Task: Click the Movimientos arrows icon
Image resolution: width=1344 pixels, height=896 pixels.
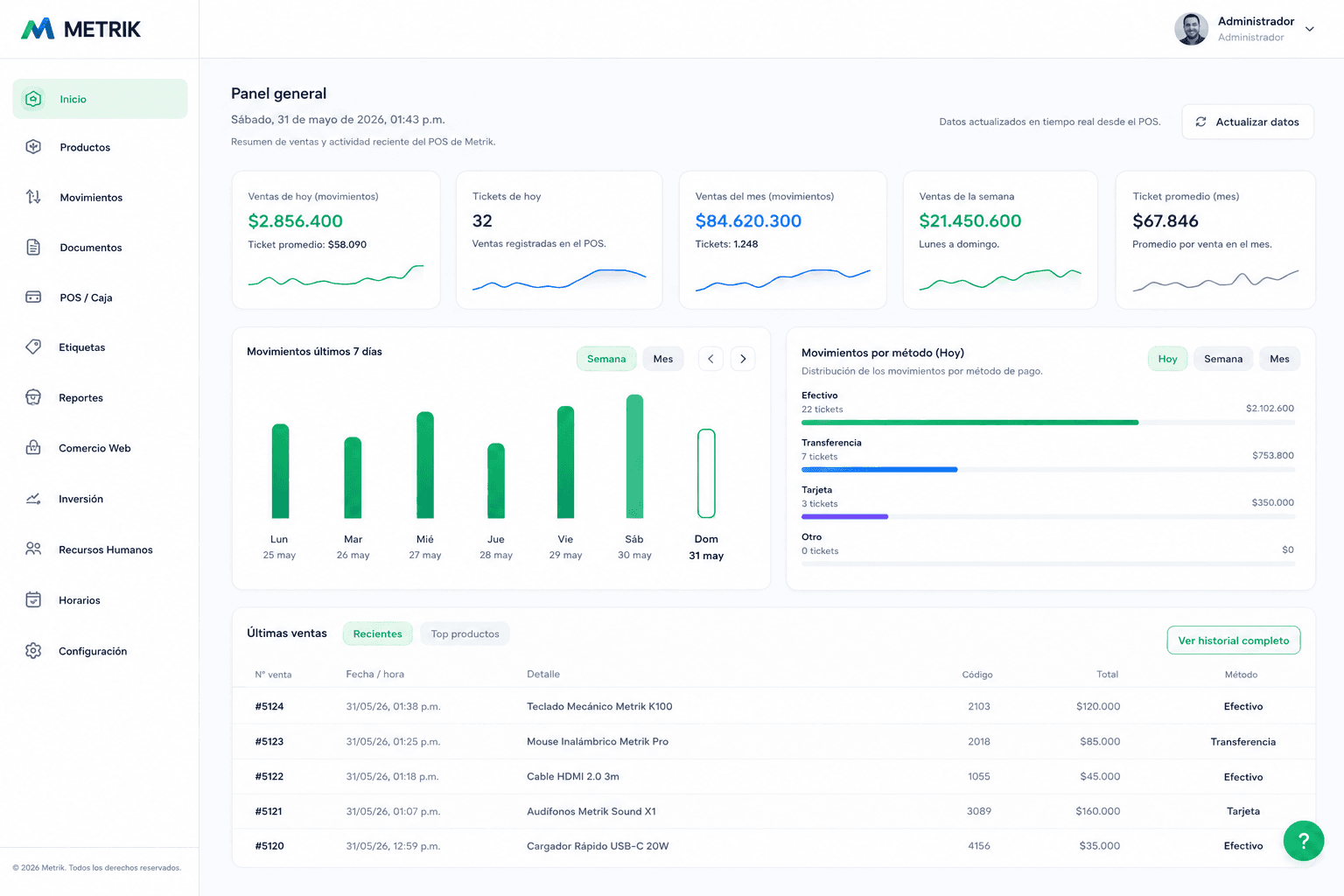Action: [33, 197]
